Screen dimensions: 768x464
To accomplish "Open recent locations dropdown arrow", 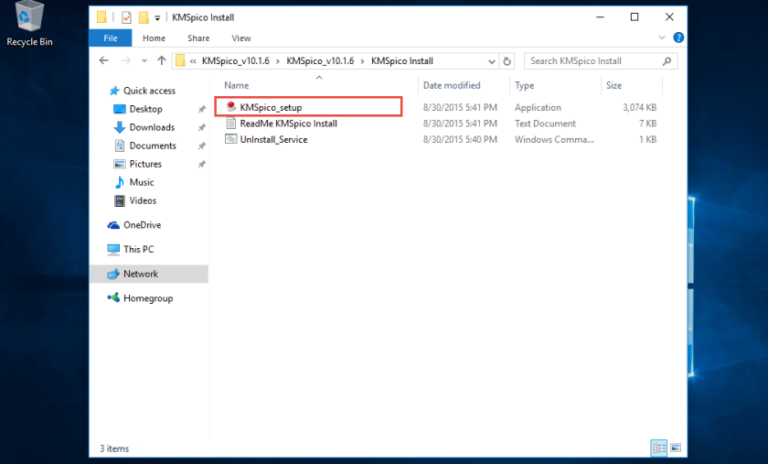I will point(144,61).
